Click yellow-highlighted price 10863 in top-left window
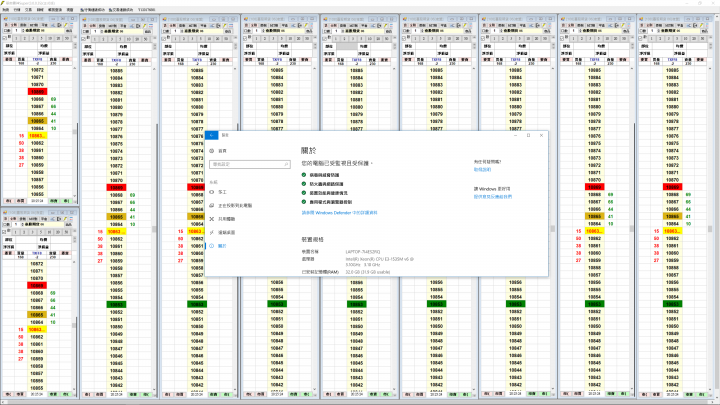 pos(37,136)
